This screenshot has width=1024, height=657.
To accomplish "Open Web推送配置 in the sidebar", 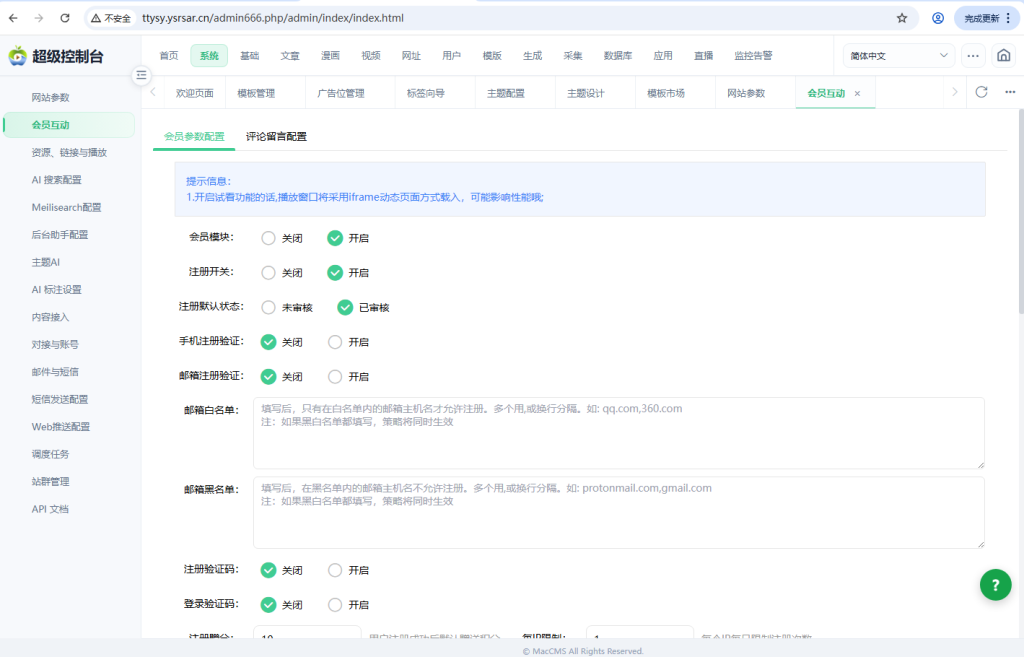I will coord(61,426).
